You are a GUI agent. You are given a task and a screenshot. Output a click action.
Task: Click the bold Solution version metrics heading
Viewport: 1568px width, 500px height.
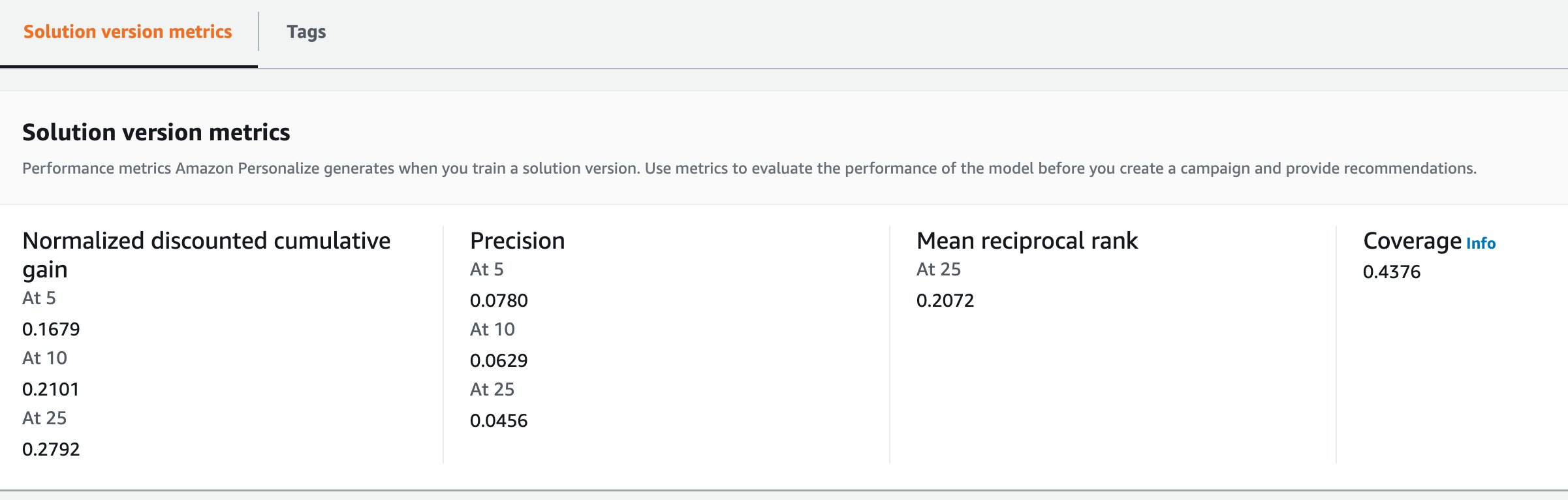(x=156, y=133)
